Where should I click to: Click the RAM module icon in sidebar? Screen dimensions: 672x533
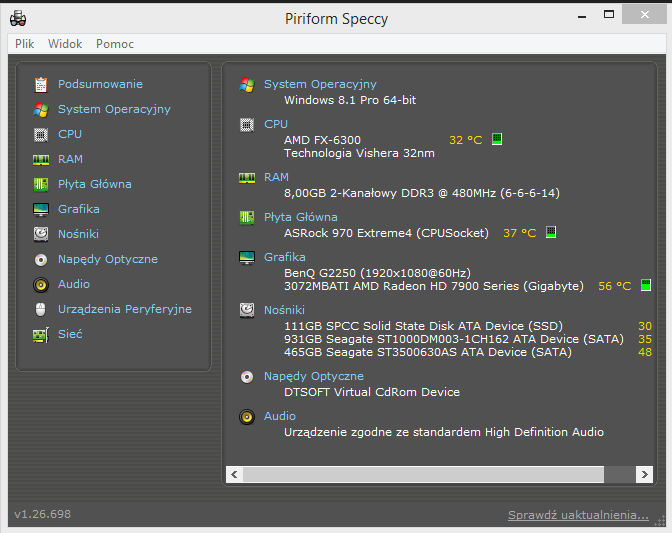click(x=41, y=160)
